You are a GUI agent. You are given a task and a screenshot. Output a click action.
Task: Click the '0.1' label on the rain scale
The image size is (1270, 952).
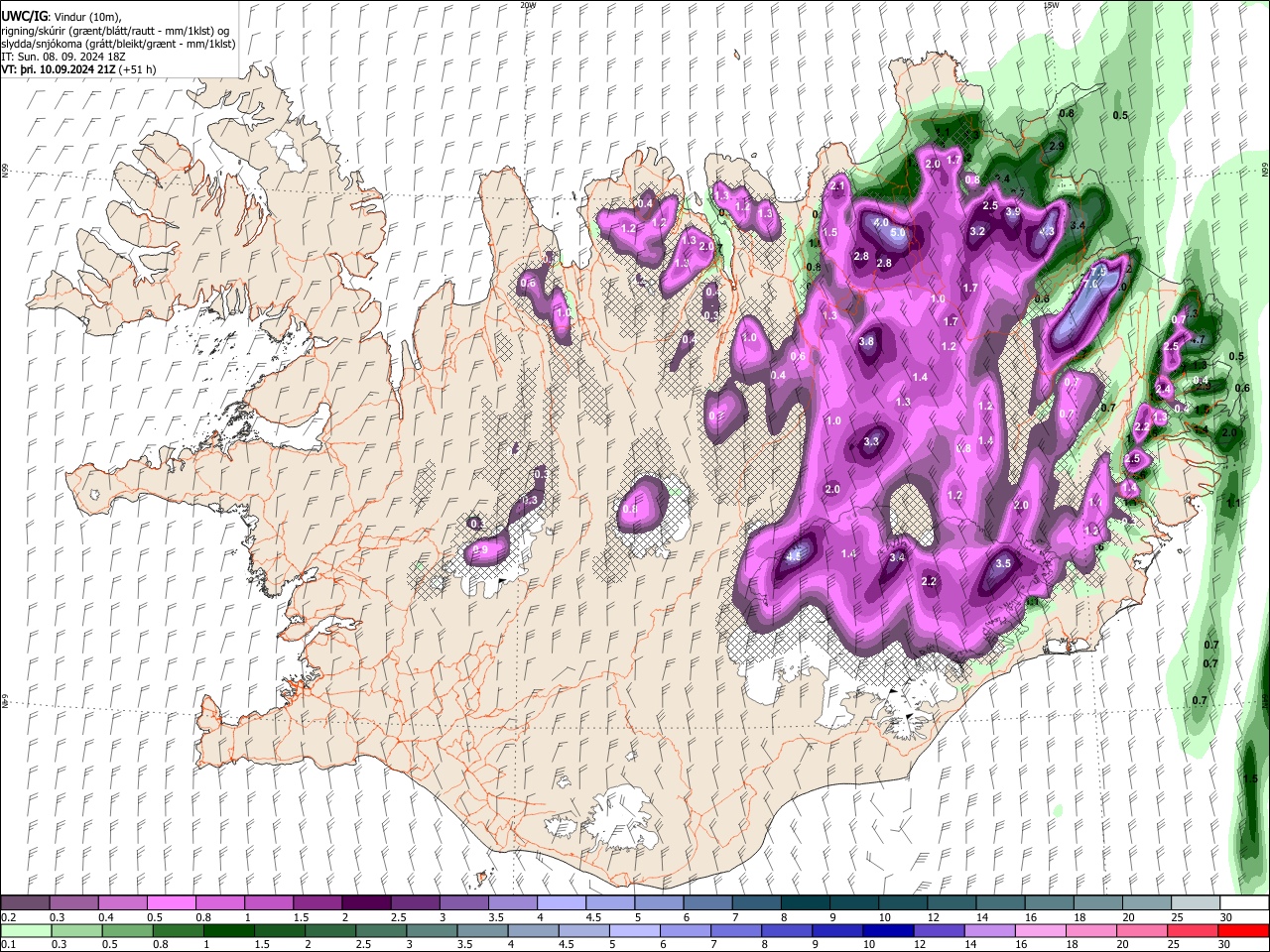[x=8, y=945]
